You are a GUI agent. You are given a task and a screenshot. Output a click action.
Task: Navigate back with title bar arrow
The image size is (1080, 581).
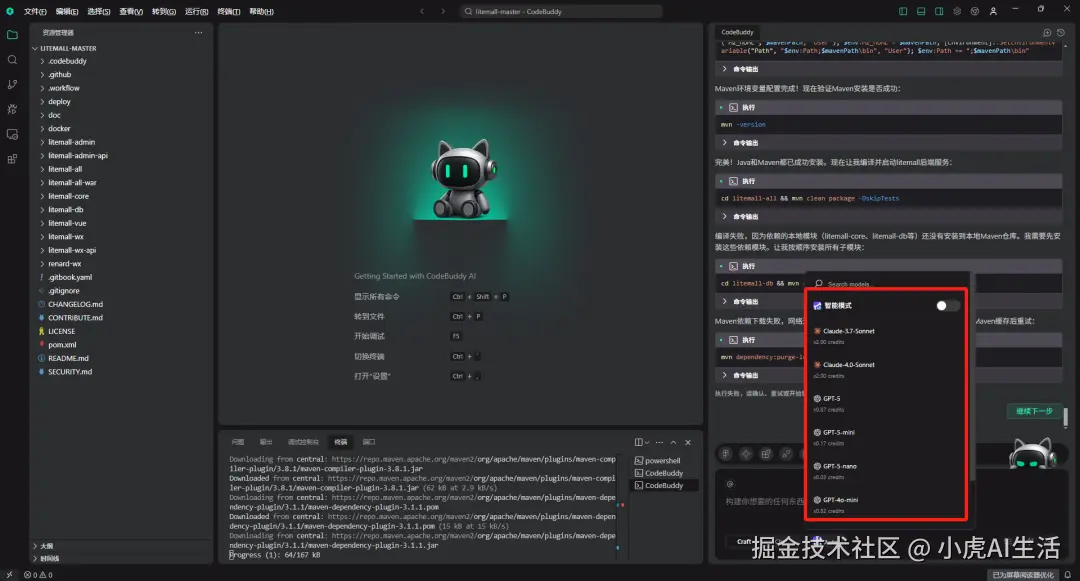(422, 11)
